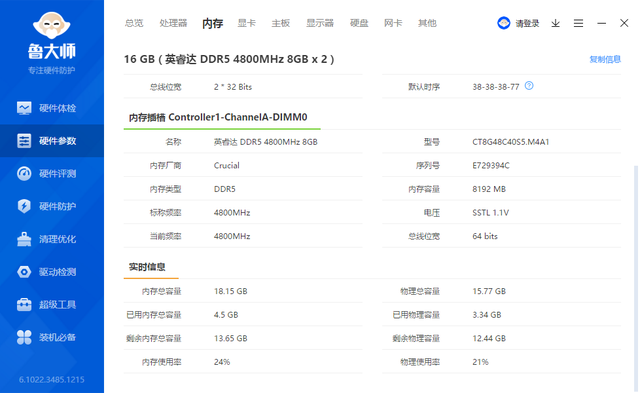Click the 64 bits bus width value

coord(485,236)
